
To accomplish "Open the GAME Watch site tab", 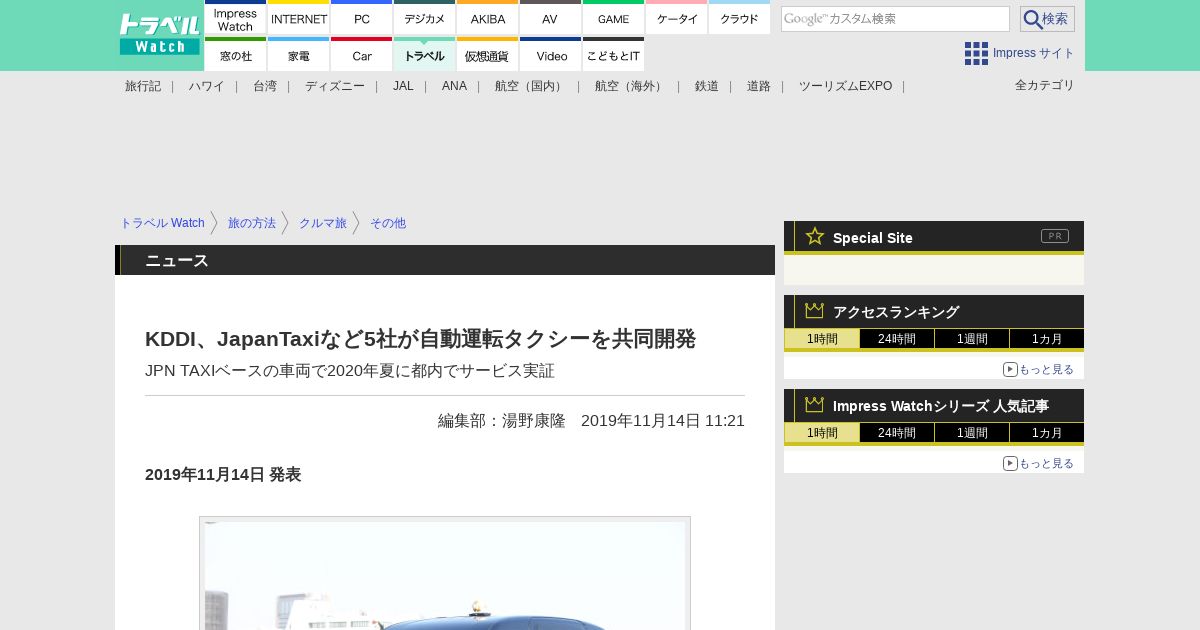I will point(614,18).
